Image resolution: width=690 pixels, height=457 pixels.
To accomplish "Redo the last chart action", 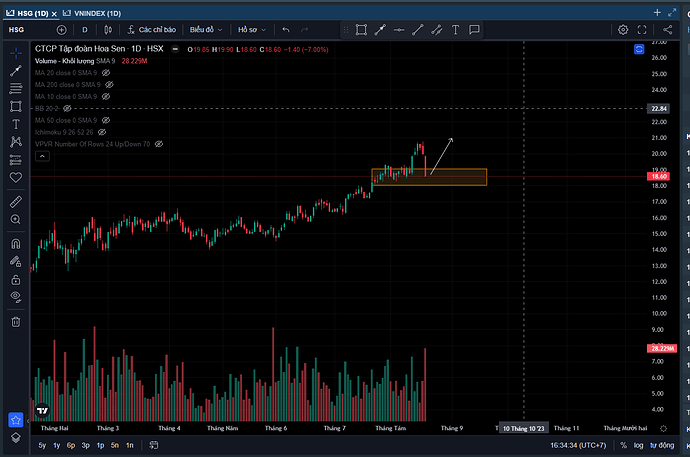I will point(305,30).
